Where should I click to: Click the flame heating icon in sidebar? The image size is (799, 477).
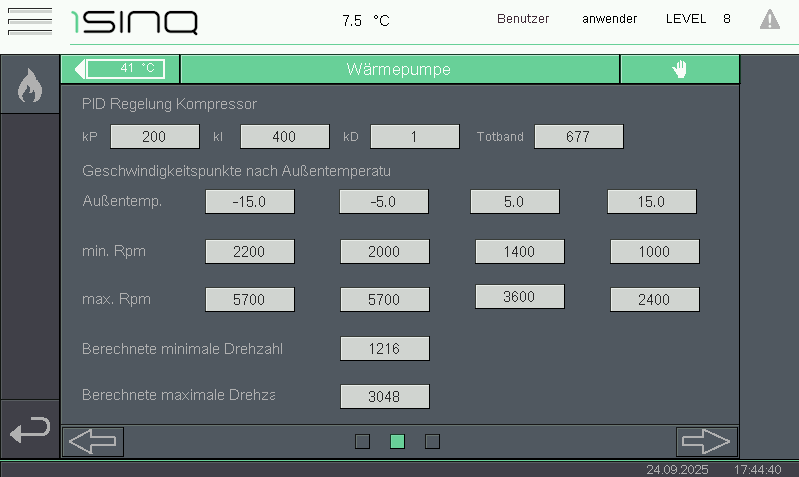pyautogui.click(x=30, y=87)
